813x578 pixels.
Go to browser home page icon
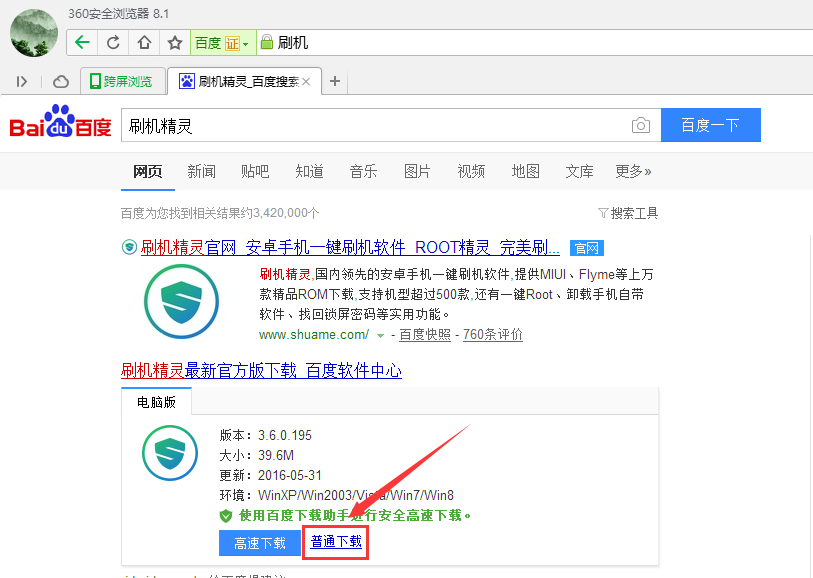coord(144,43)
